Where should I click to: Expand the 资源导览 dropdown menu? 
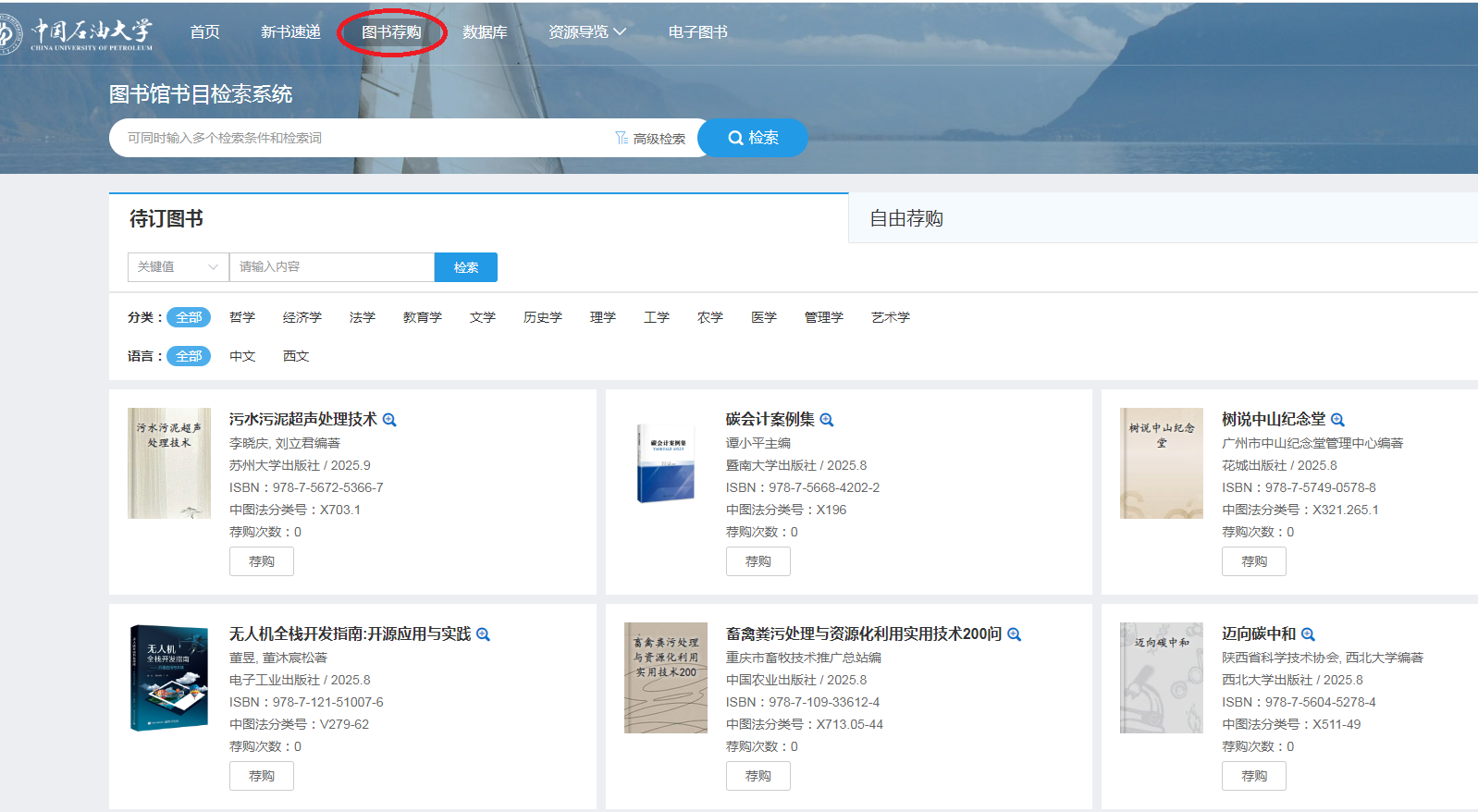pos(587,32)
